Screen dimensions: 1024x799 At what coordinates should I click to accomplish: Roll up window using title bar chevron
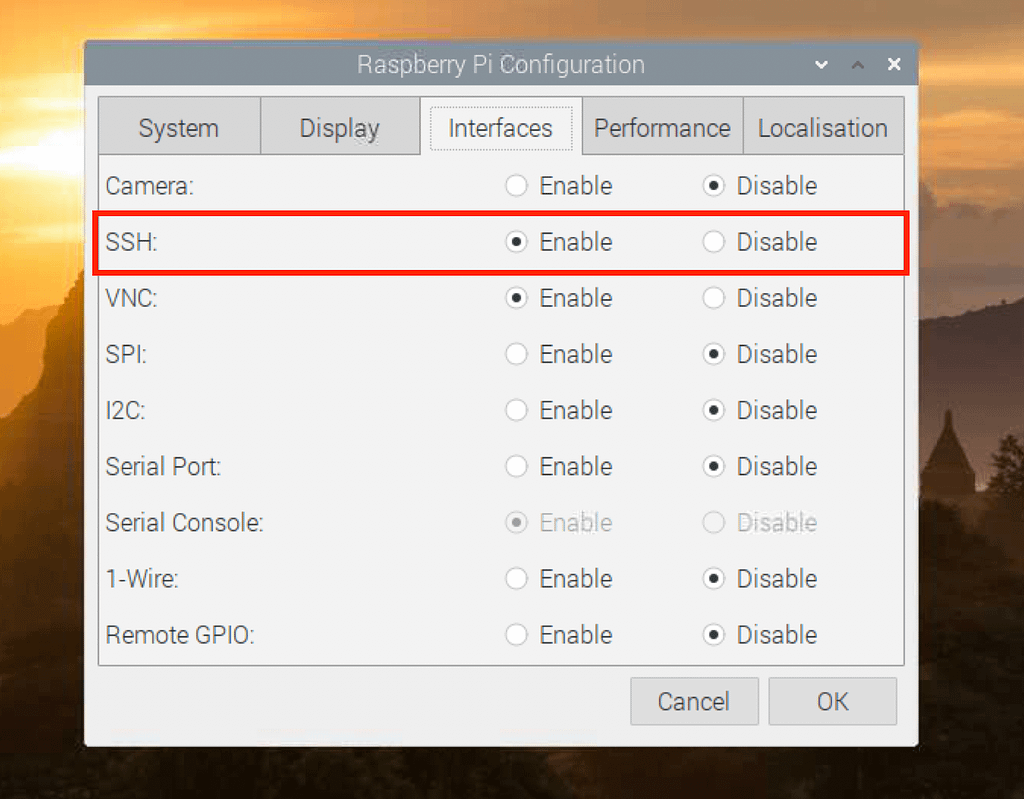click(x=822, y=65)
